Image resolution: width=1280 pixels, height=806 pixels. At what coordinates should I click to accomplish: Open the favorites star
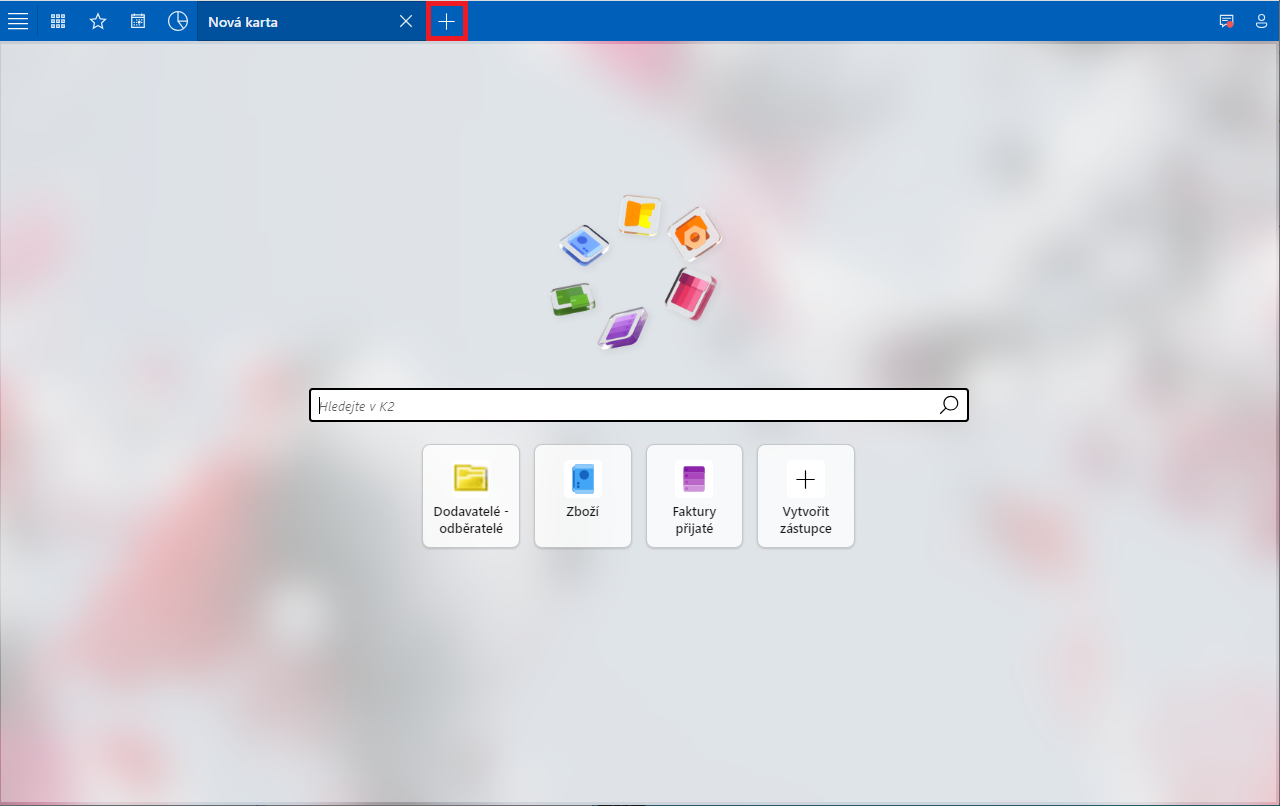tap(98, 21)
